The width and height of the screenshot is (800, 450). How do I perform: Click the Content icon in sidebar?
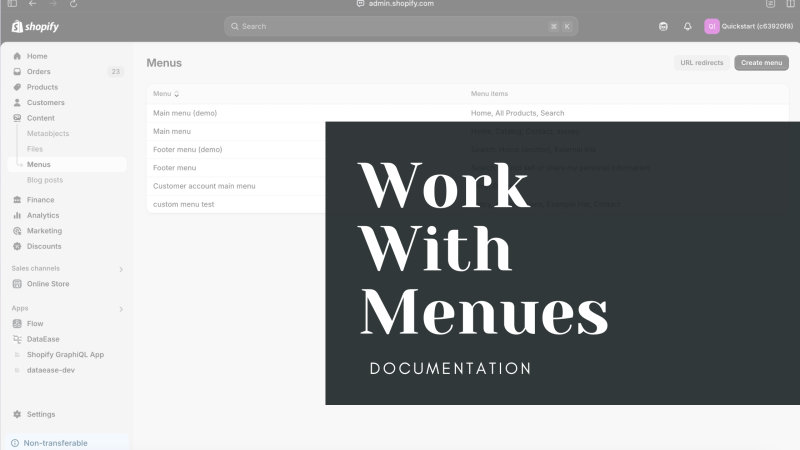point(17,118)
